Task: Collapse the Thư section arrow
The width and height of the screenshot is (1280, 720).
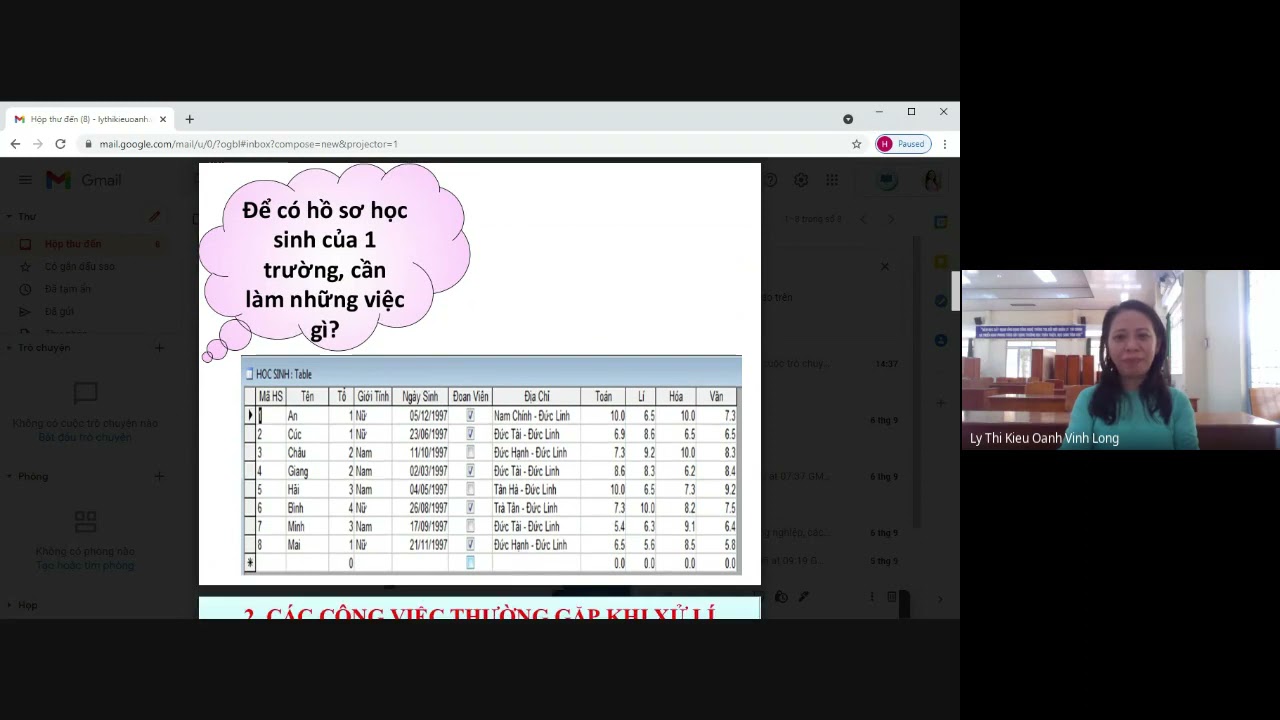Action: [9, 216]
